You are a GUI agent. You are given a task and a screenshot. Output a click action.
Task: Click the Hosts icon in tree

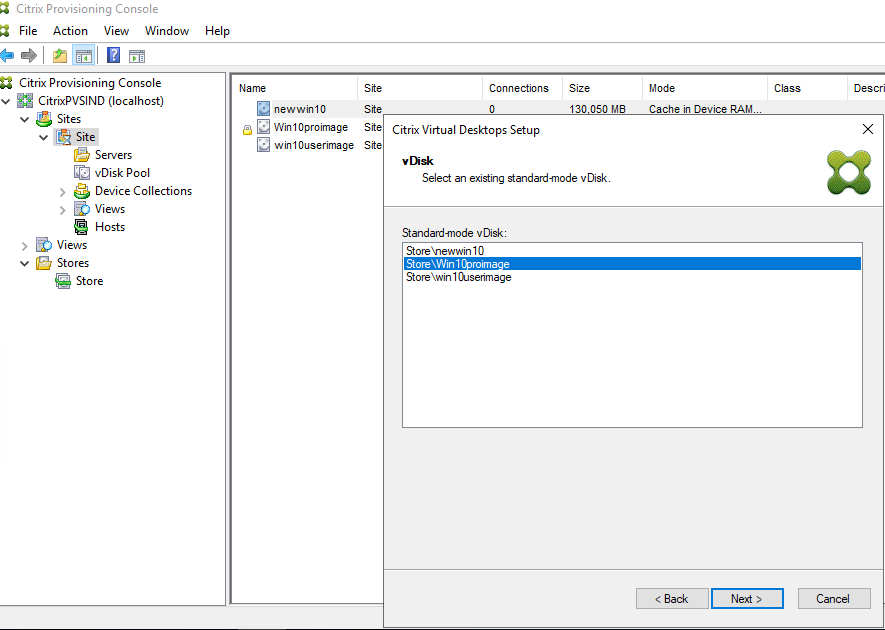point(82,227)
